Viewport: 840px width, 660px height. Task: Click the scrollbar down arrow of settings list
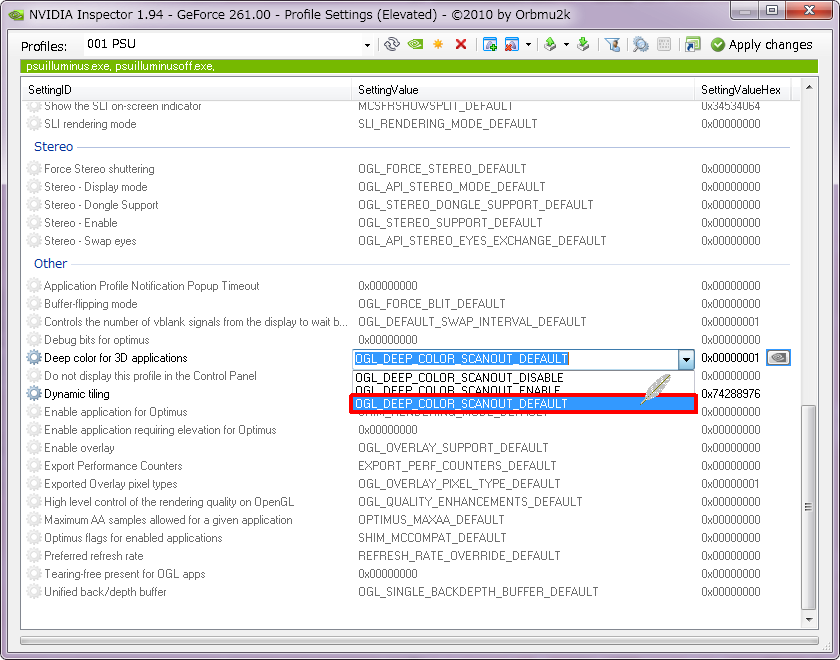click(x=809, y=620)
